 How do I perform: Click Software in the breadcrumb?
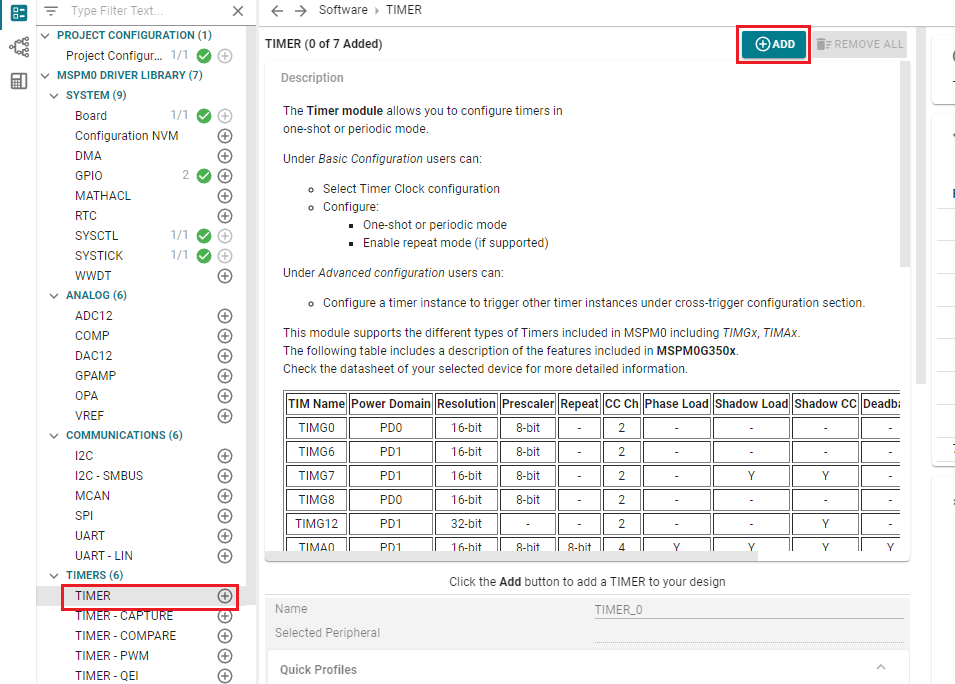point(343,10)
